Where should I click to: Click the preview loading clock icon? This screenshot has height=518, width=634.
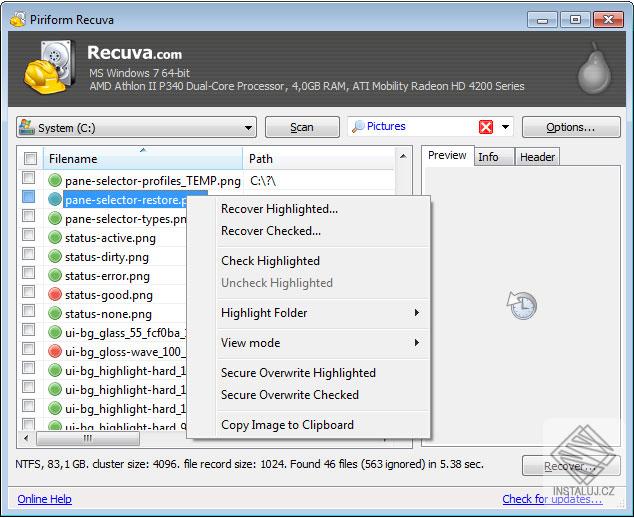tap(522, 305)
